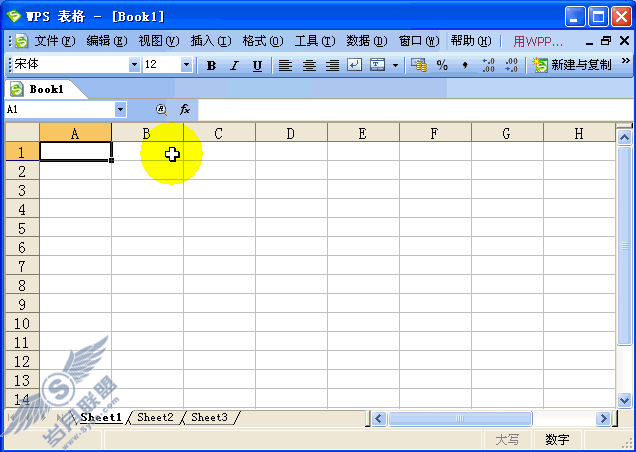
Task: Click the 用WPP... link
Action: pyautogui.click(x=538, y=41)
